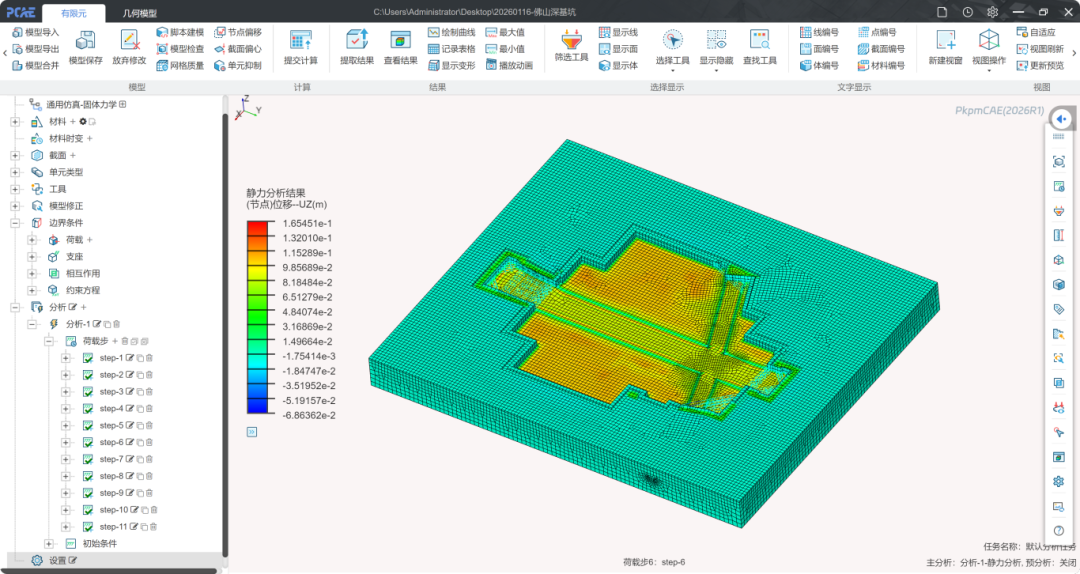The height and width of the screenshot is (574, 1080).
Task: Switch to the 有限元 tab
Action: coord(74,12)
